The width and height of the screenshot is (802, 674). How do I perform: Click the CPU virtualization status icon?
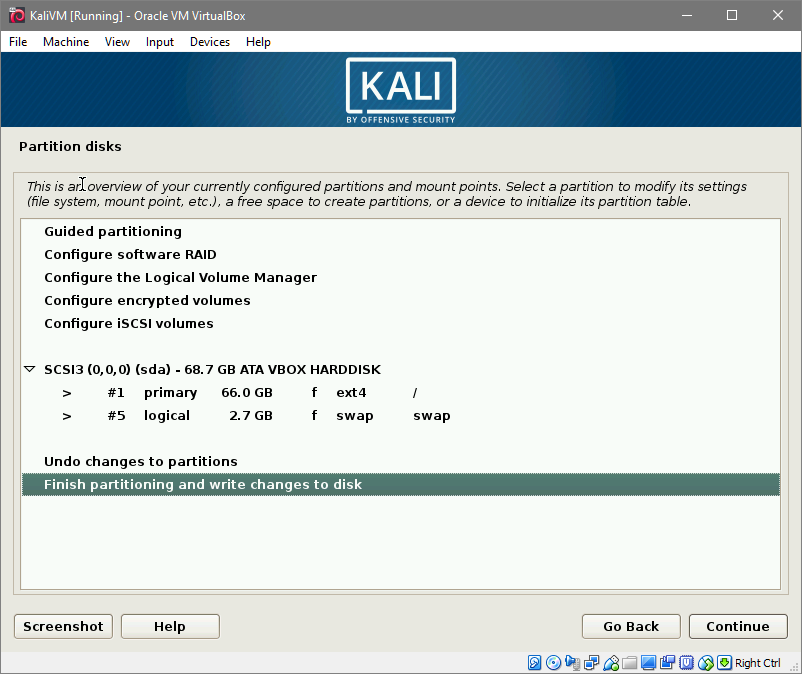point(687,663)
